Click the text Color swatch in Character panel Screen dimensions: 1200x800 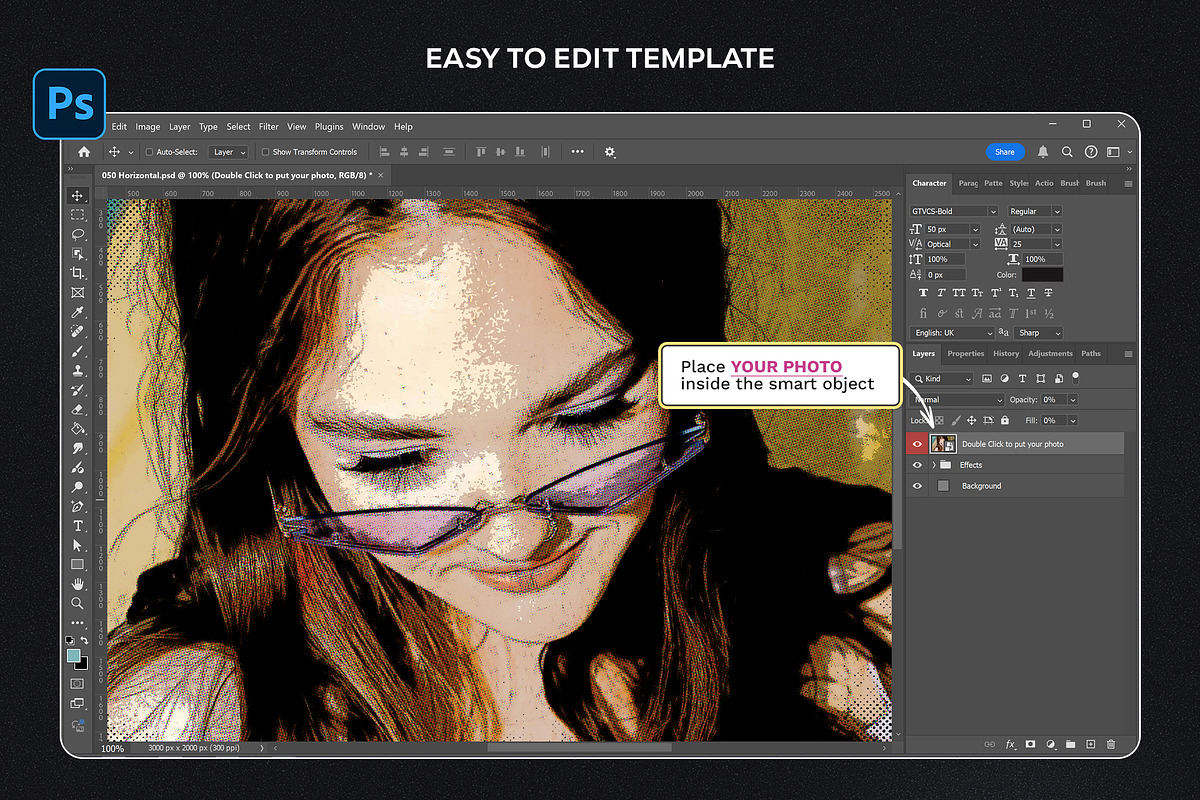1042,274
